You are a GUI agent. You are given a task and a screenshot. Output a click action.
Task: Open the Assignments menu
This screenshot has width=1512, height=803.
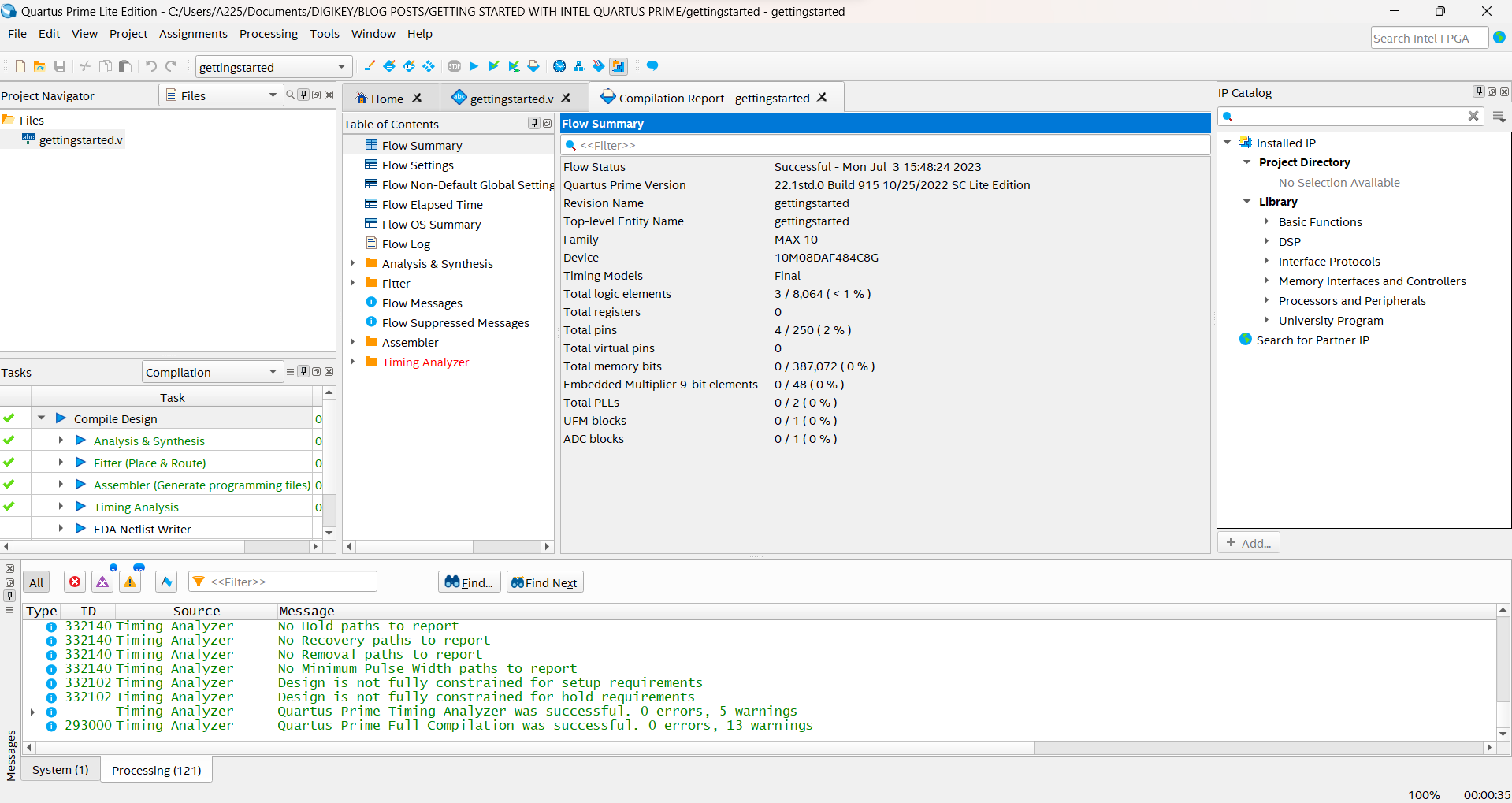(193, 34)
